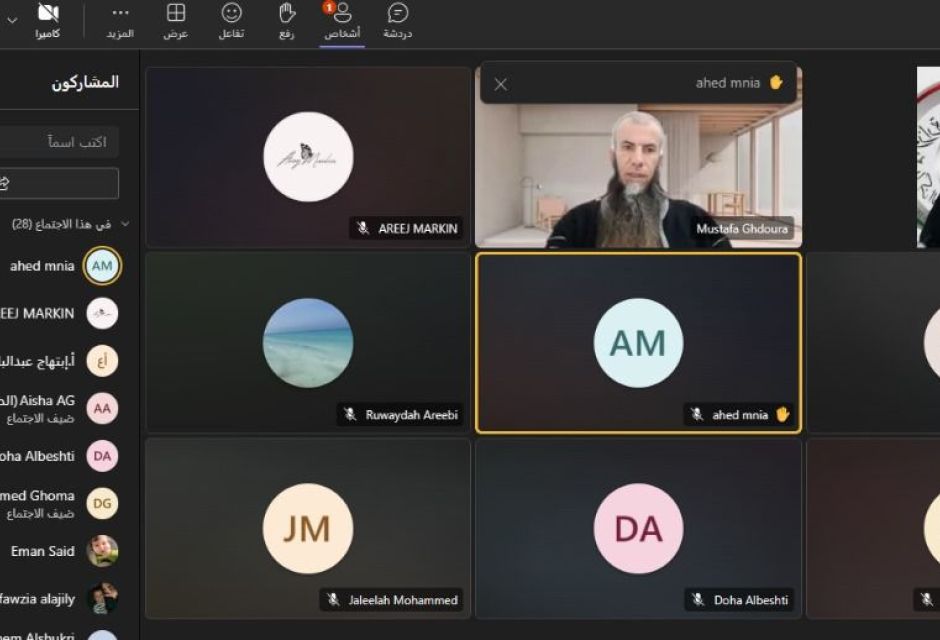Click muted mic icon on Ruwaydah Areebi tile
940x640 pixels.
tap(350, 415)
